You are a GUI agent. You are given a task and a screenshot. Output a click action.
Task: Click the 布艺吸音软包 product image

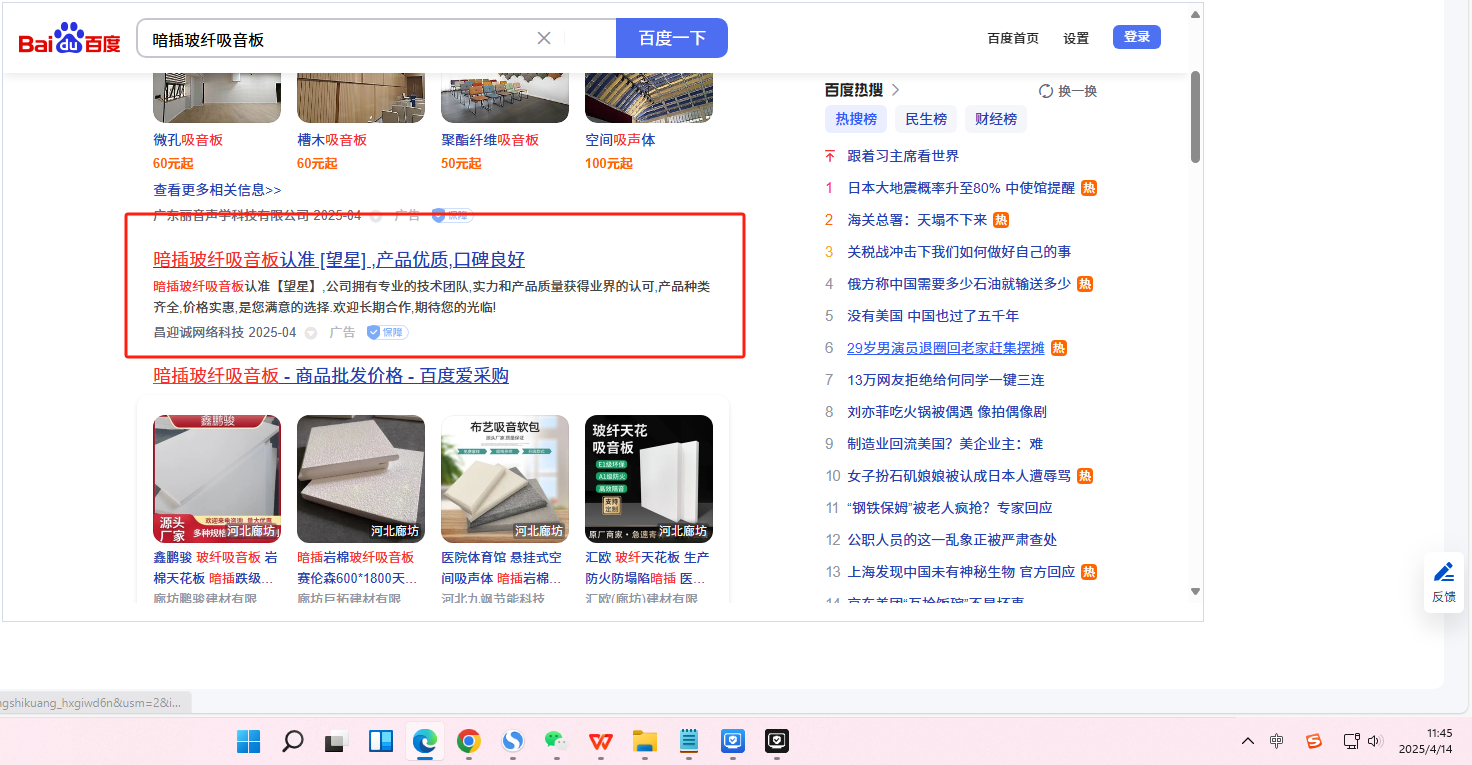coord(505,479)
